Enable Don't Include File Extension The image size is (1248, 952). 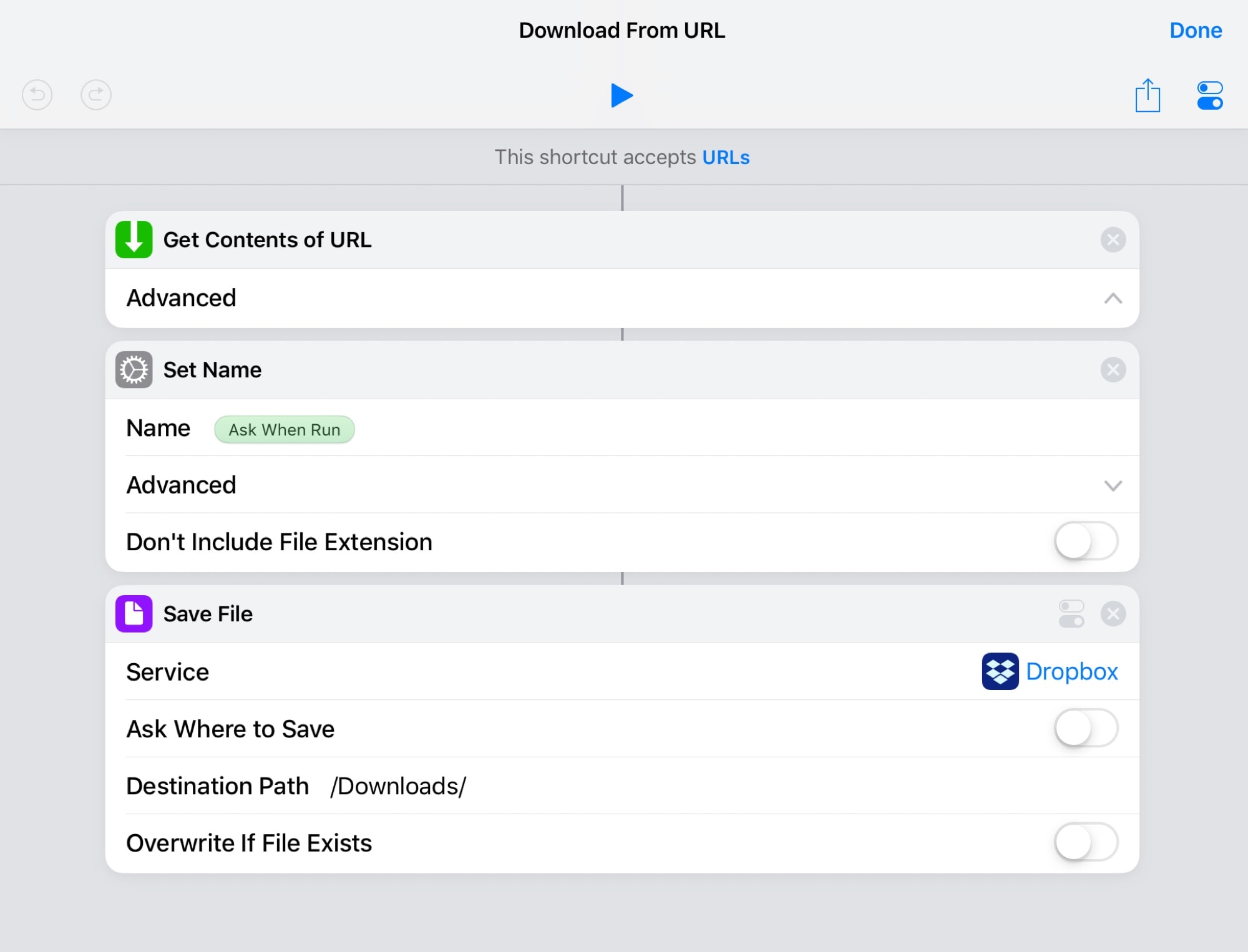1086,542
